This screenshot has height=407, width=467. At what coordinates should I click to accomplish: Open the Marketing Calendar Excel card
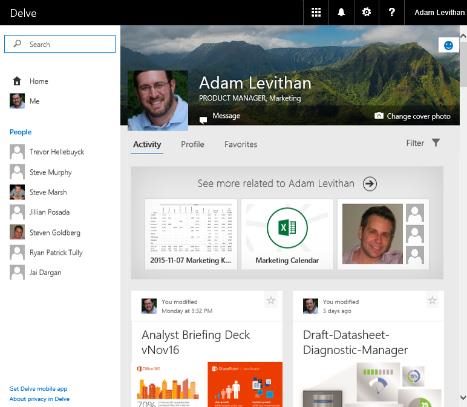287,234
